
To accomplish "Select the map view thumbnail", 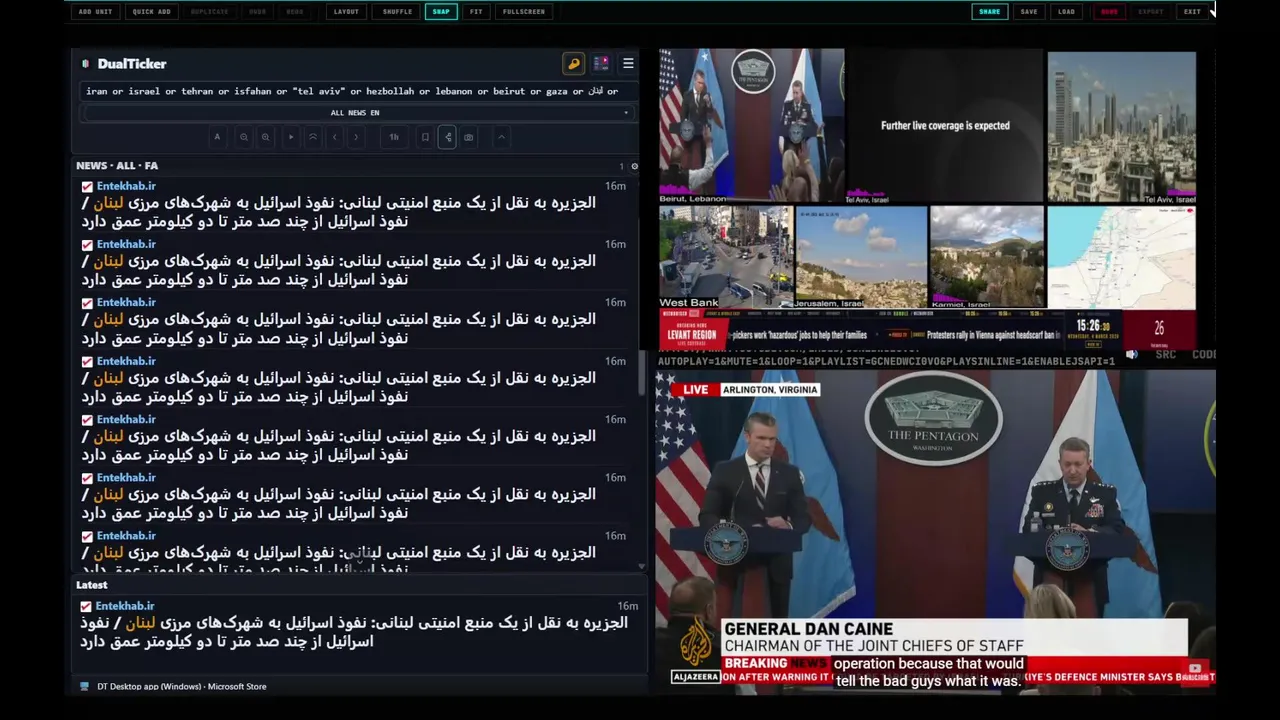I will pyautogui.click(x=1121, y=257).
